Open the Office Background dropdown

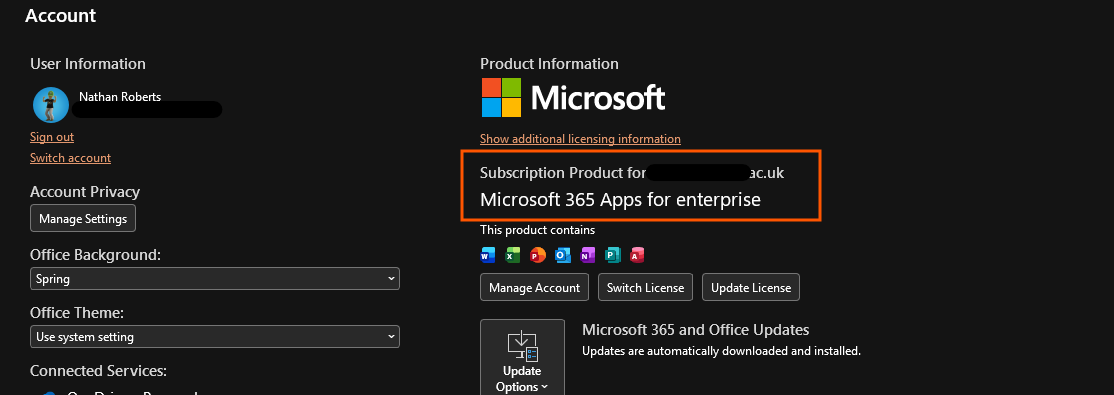click(x=215, y=278)
